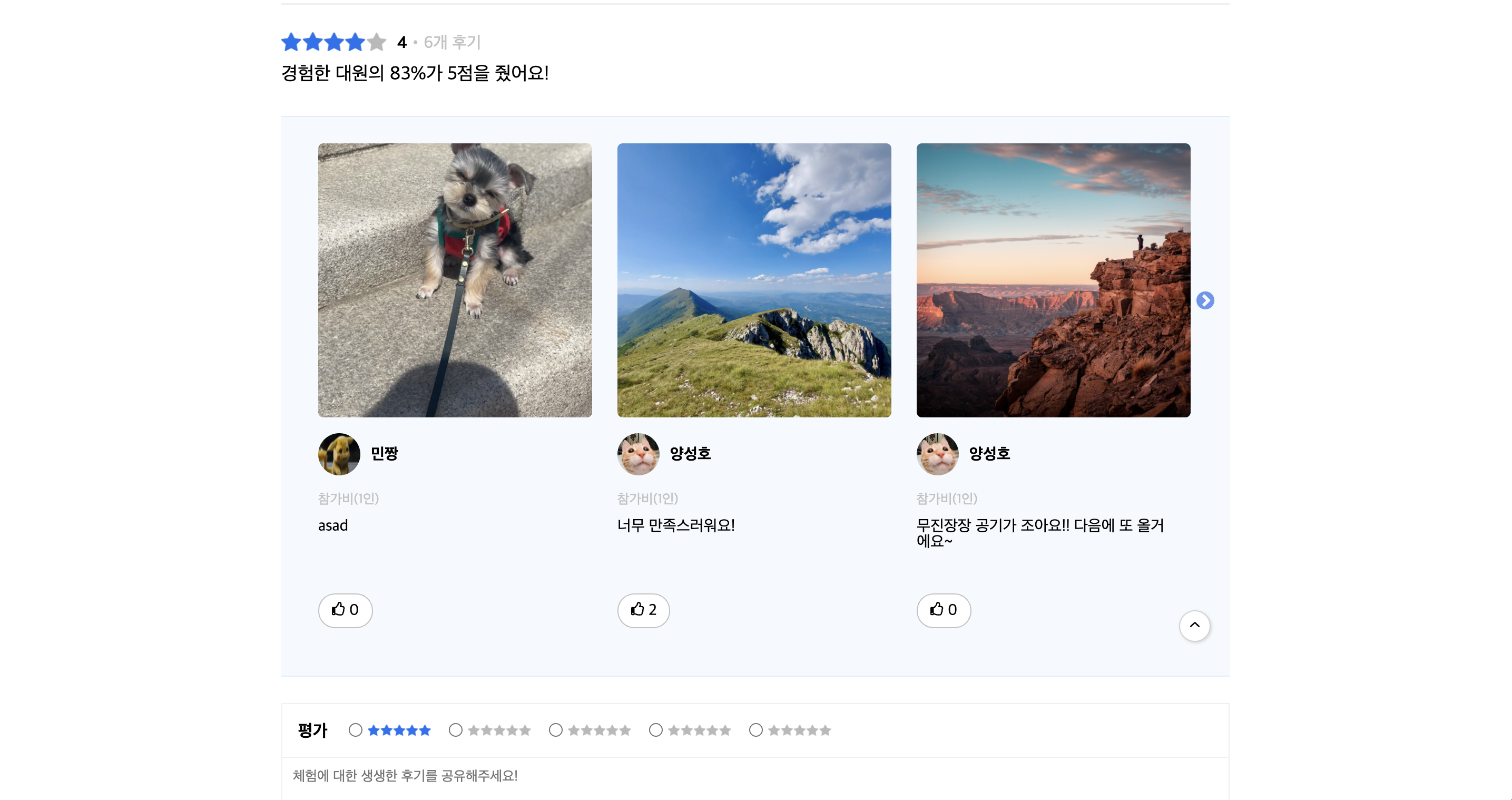Click the '너무 만족스러워요!' review text
Image resolution: width=1512 pixels, height=800 pixels.
[x=675, y=525]
